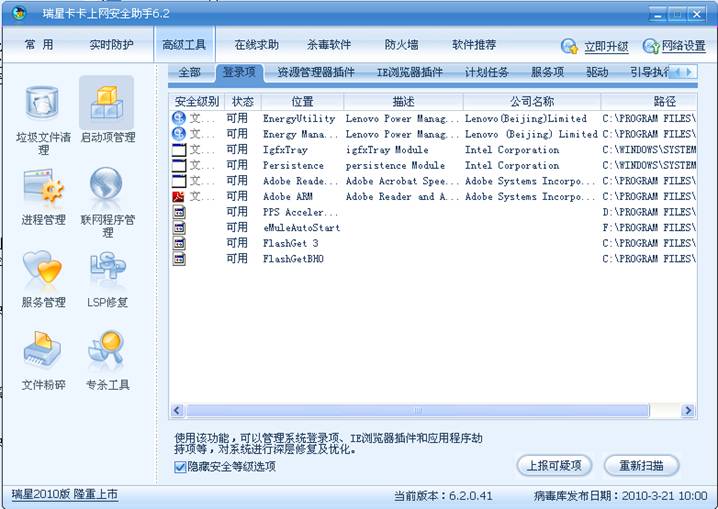Image resolution: width=718 pixels, height=509 pixels.
Task: Click the list's right scroll arrow
Action: (688, 411)
